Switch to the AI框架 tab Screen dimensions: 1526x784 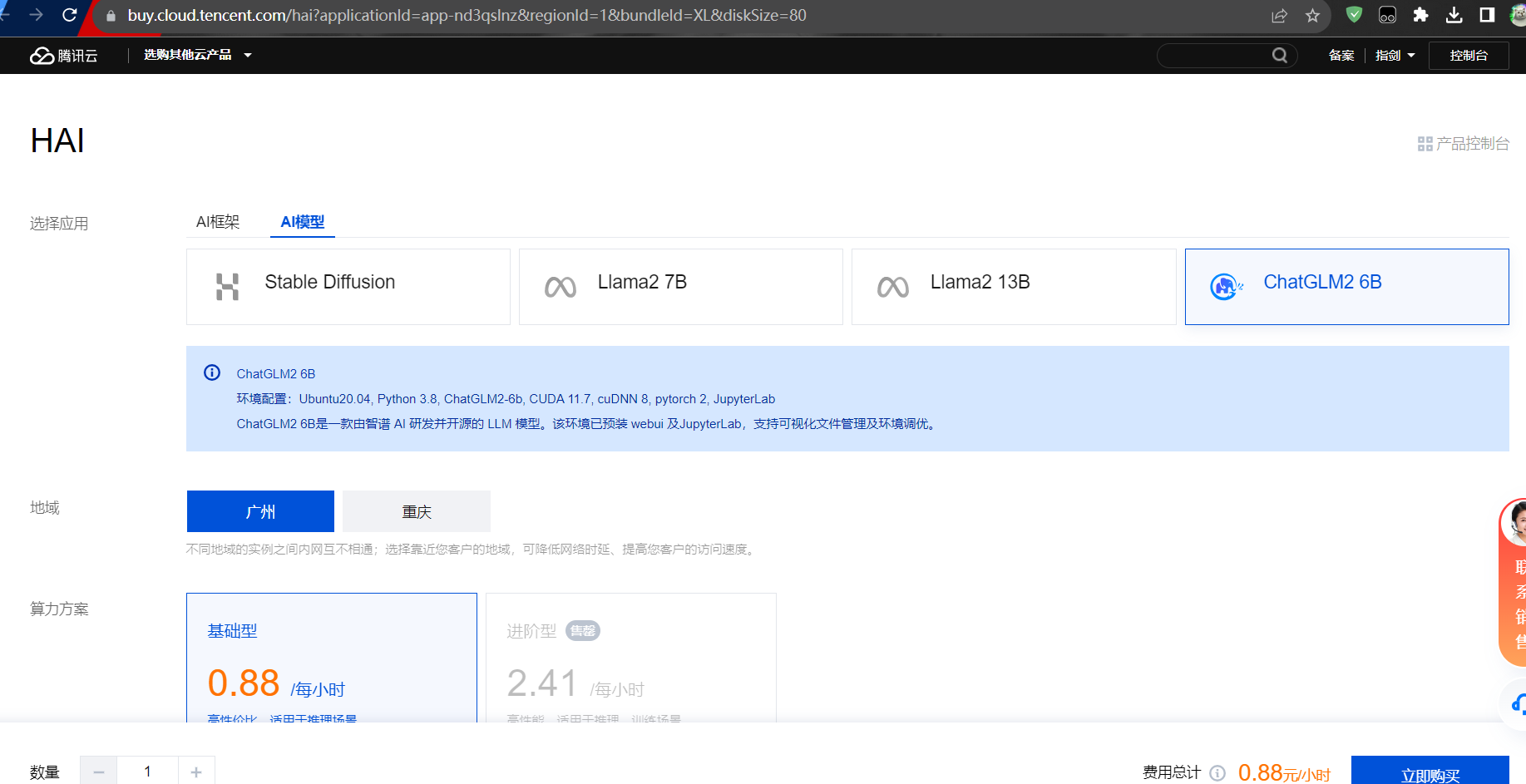[x=218, y=222]
